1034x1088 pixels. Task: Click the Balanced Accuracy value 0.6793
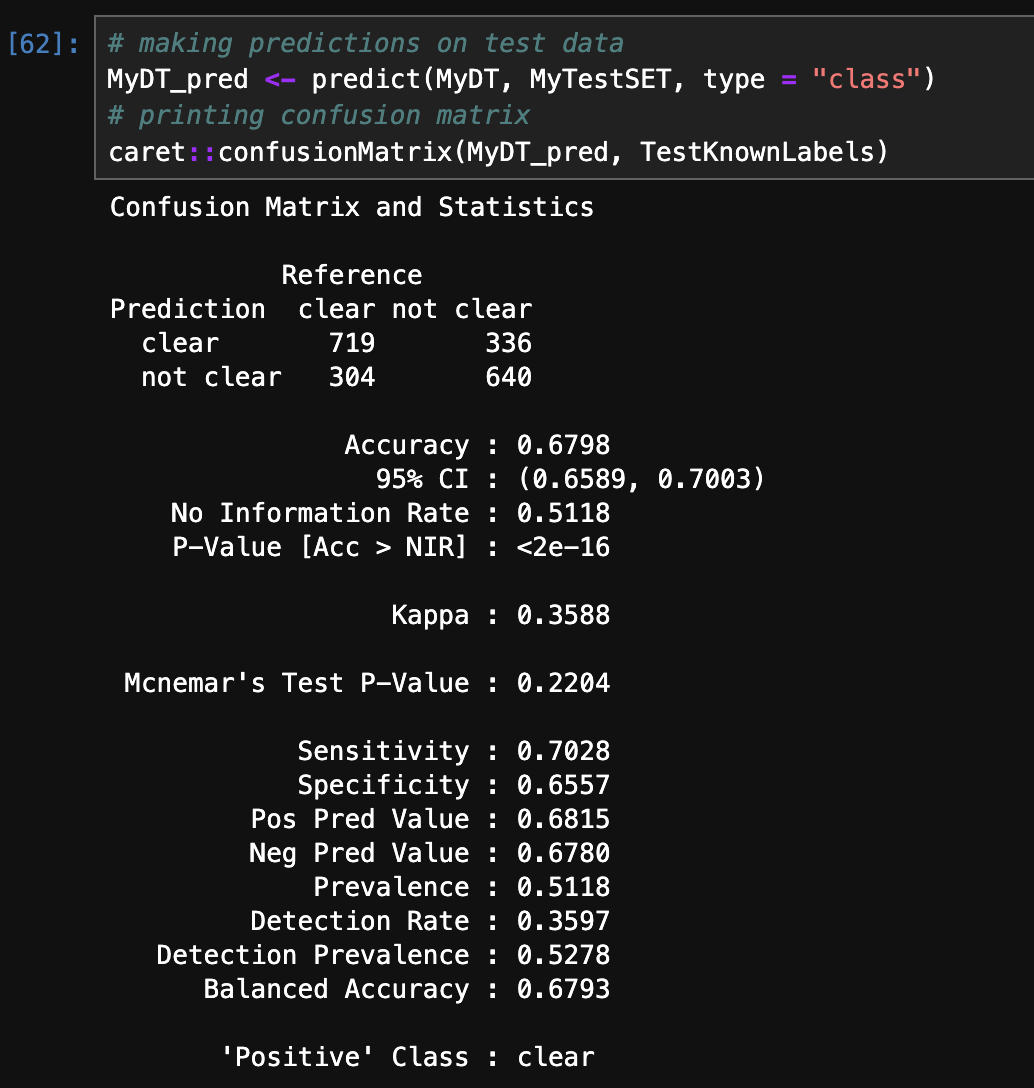click(563, 989)
